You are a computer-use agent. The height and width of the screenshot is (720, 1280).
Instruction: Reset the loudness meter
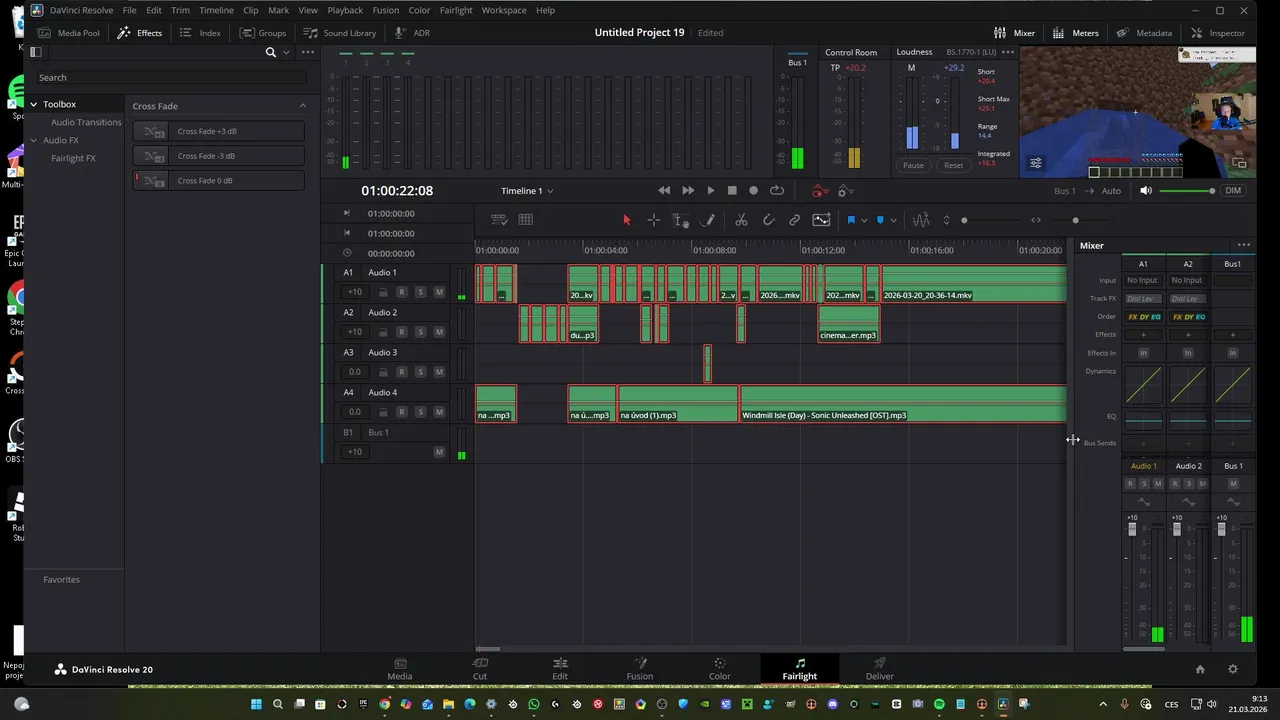[954, 165]
